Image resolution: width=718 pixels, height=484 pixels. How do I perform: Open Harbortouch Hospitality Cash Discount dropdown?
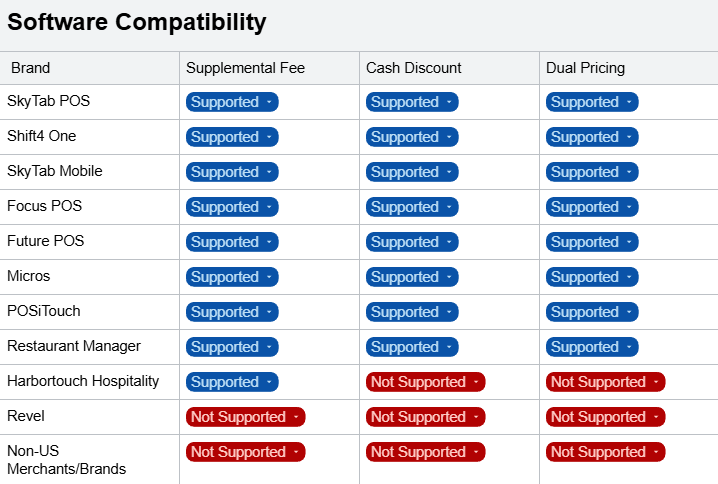coord(425,382)
